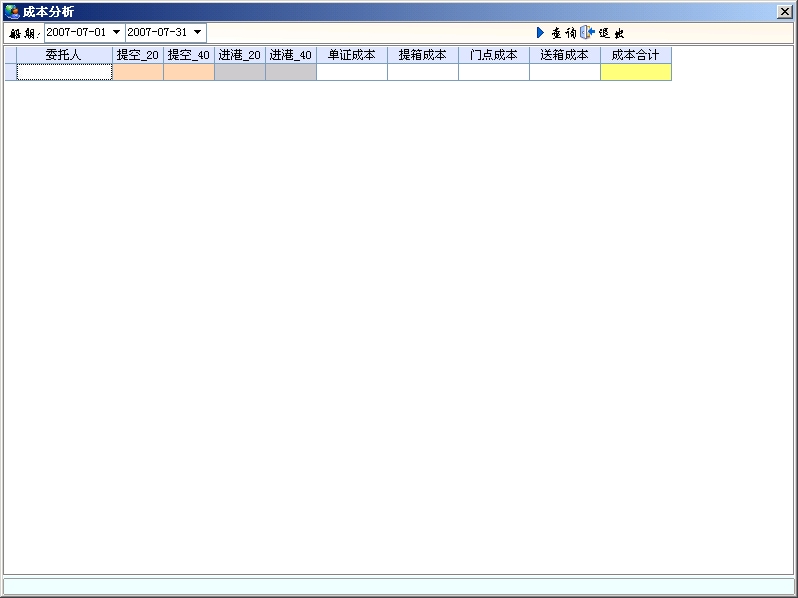This screenshot has width=798, height=598.
Task: Click the 成本分析 window title icon
Action: (12, 11)
